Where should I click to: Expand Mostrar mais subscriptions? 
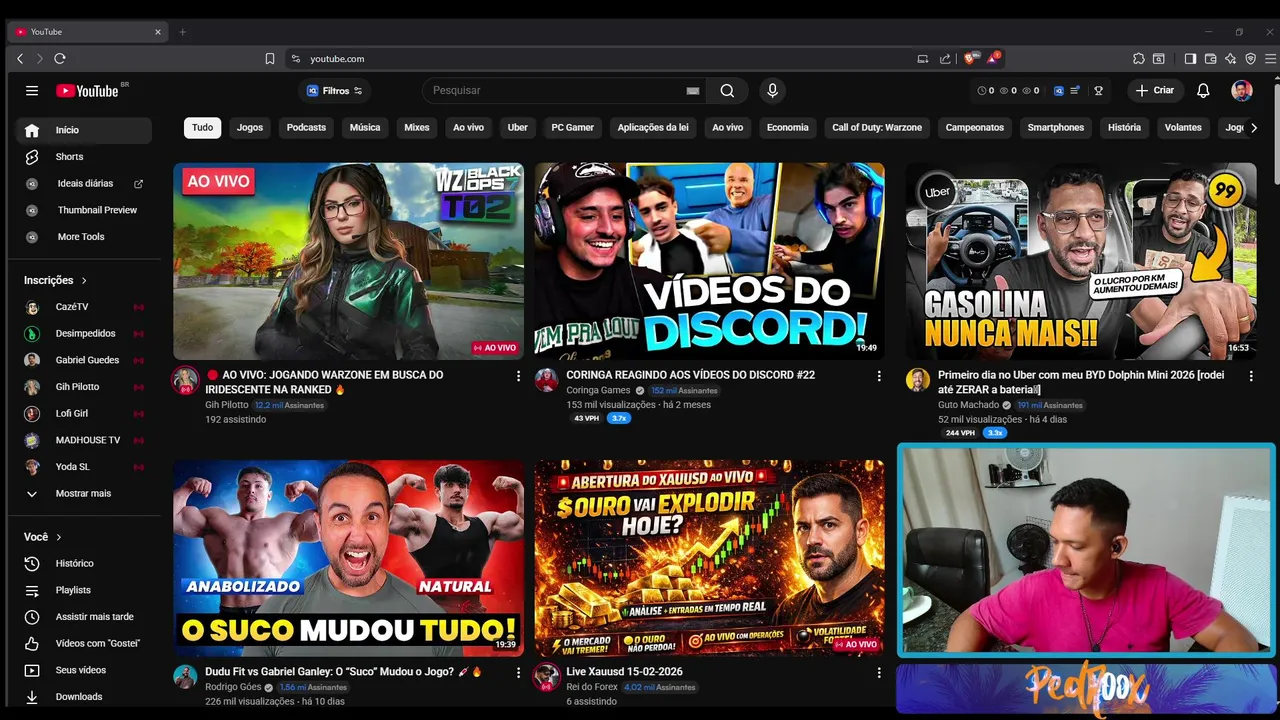point(84,494)
